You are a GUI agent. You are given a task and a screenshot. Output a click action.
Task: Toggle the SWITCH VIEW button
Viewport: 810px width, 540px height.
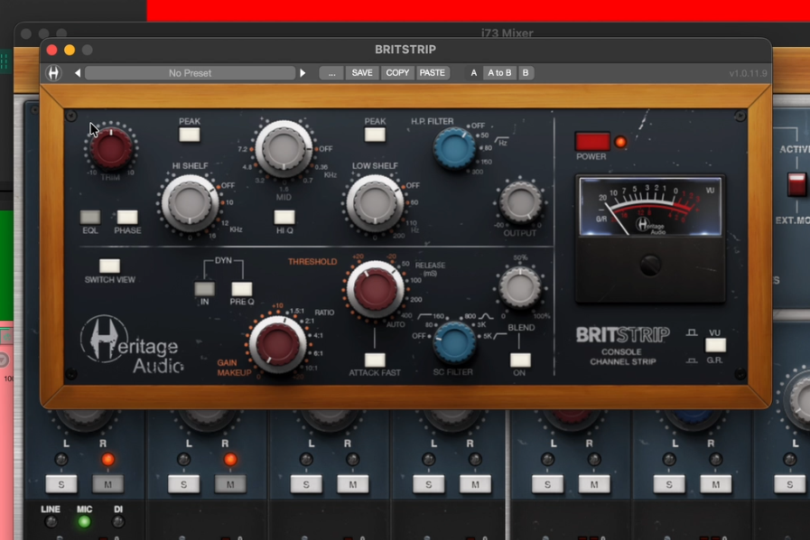[x=110, y=266]
